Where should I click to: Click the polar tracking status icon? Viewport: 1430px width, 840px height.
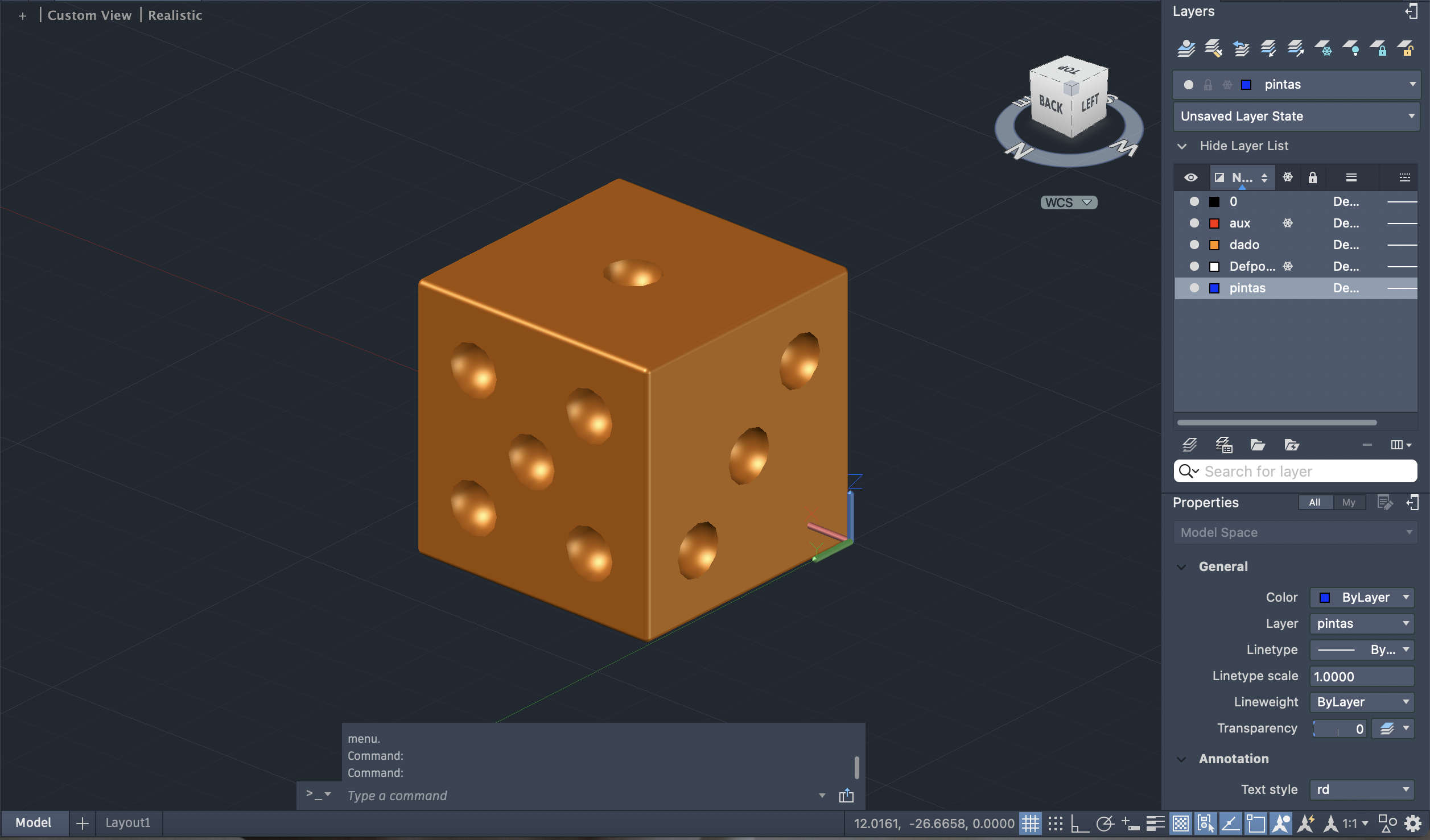pyautogui.click(x=1105, y=823)
